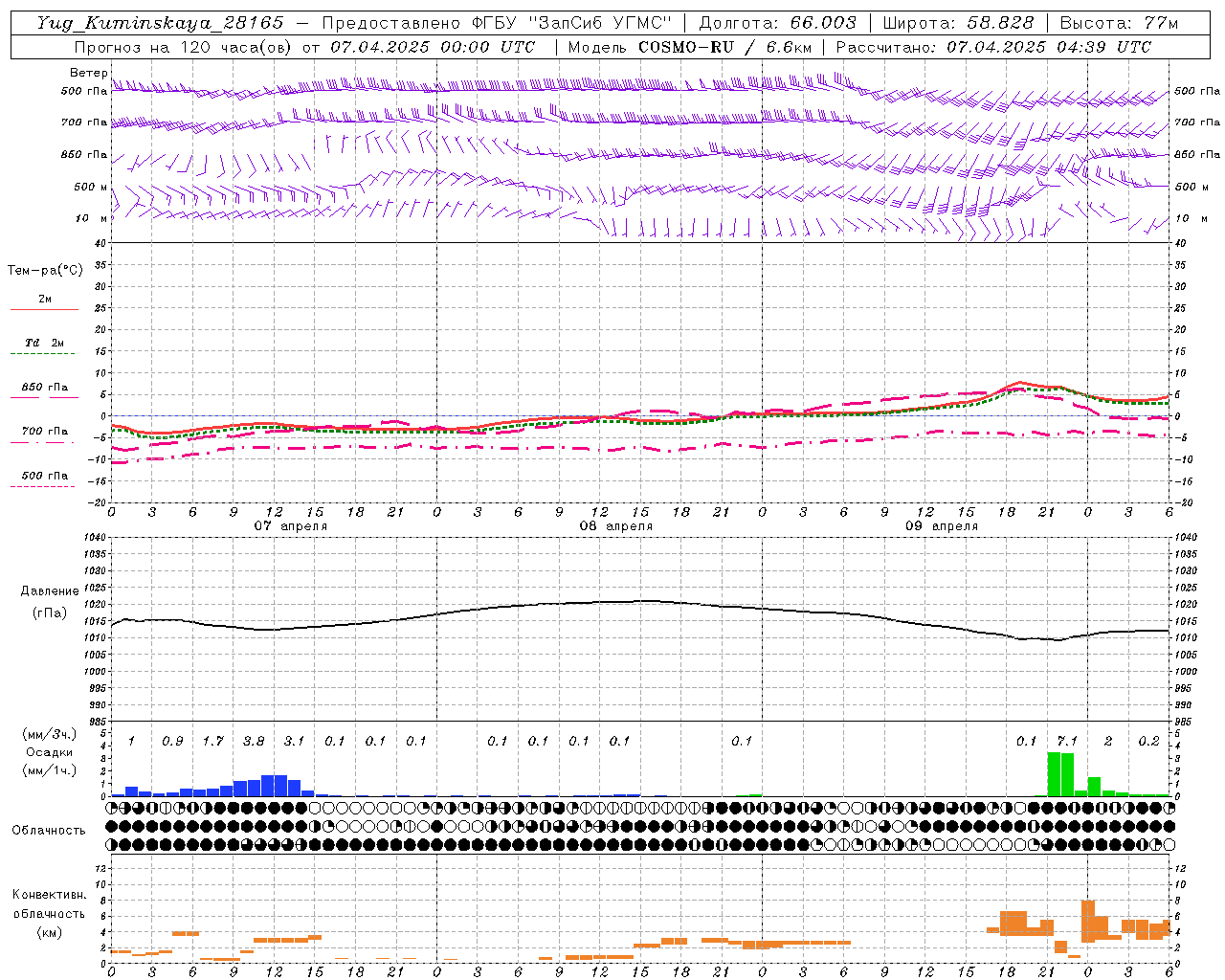
Task: Click the 'Тем-ра(°C)' panel label
Action: tap(45, 271)
